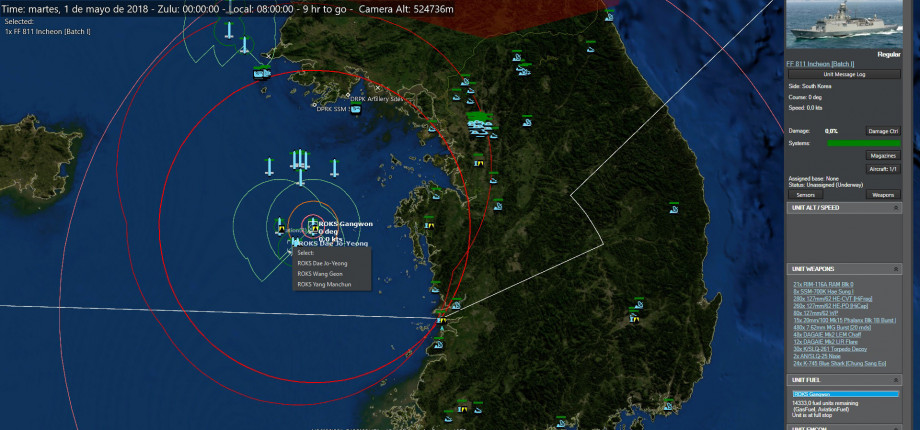920x430 pixels.
Task: Select the isolated radar icon in eastern Korea
Action: pyautogui.click(x=674, y=207)
